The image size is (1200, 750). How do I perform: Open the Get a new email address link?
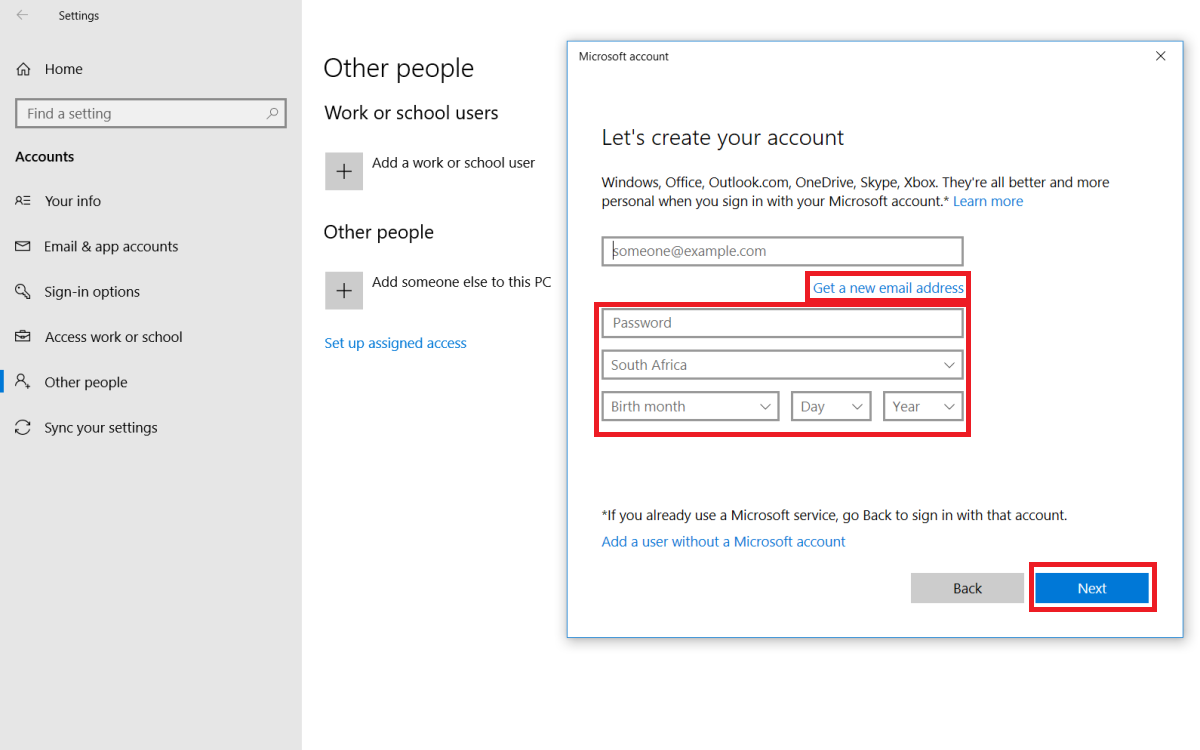click(888, 288)
